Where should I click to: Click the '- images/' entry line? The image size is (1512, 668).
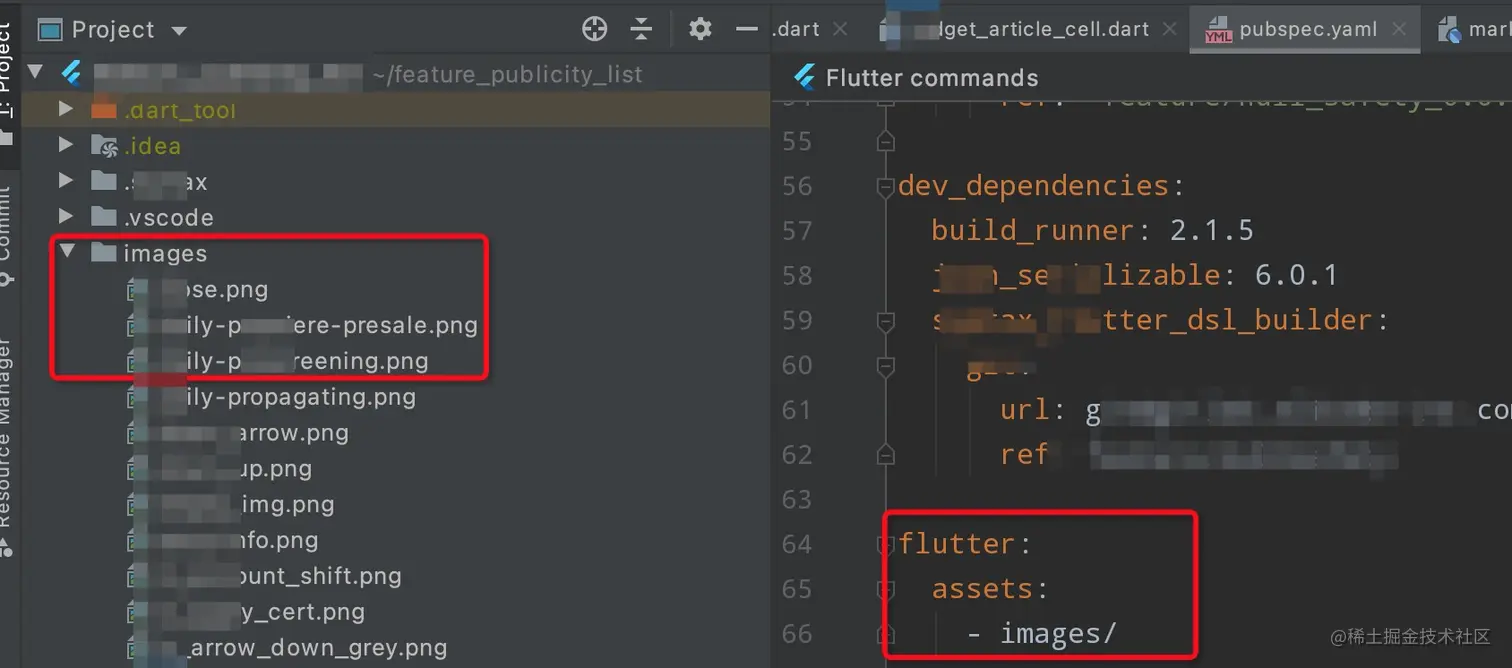point(1041,634)
